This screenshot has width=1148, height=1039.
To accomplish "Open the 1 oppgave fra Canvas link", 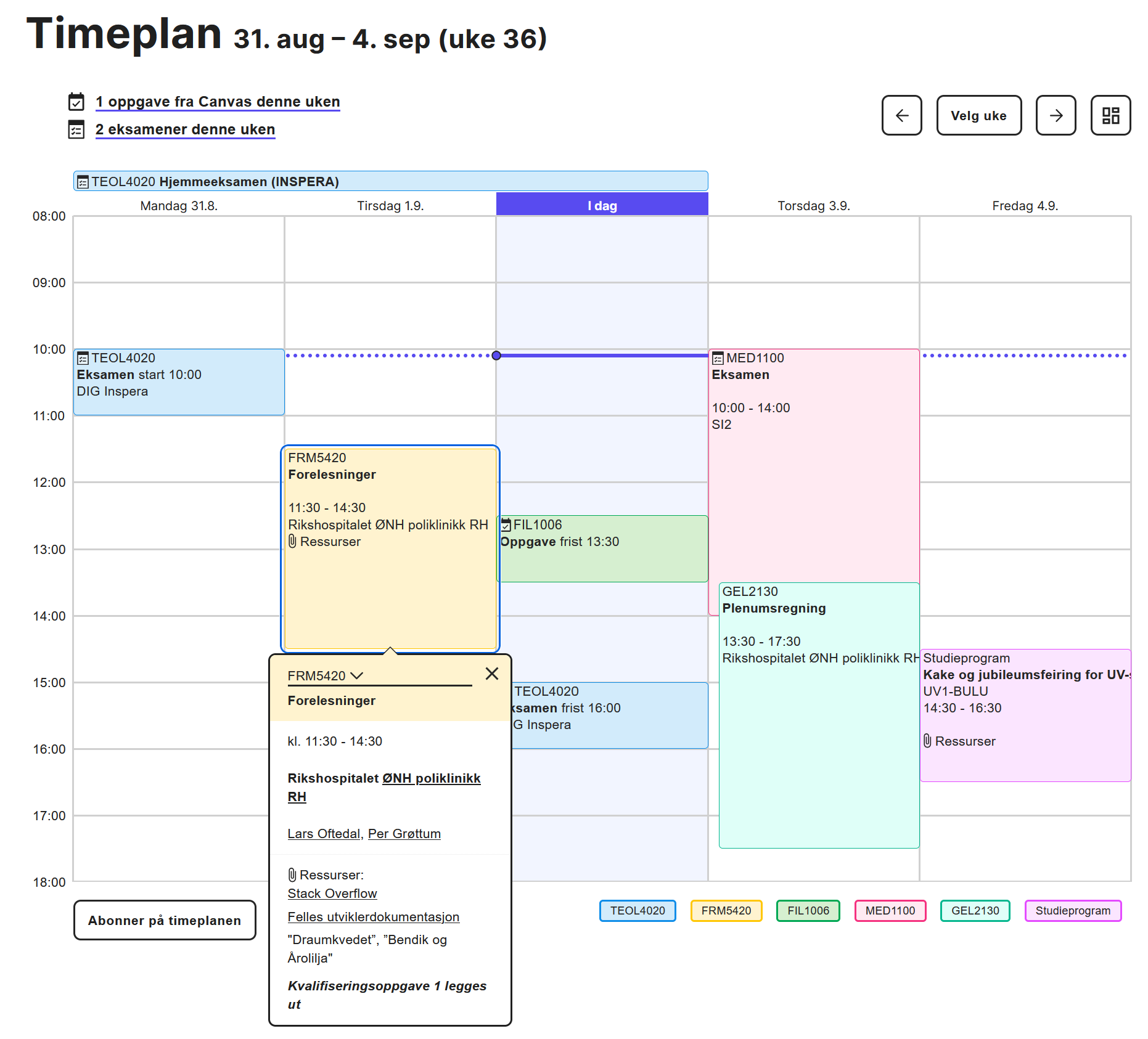I will (218, 102).
